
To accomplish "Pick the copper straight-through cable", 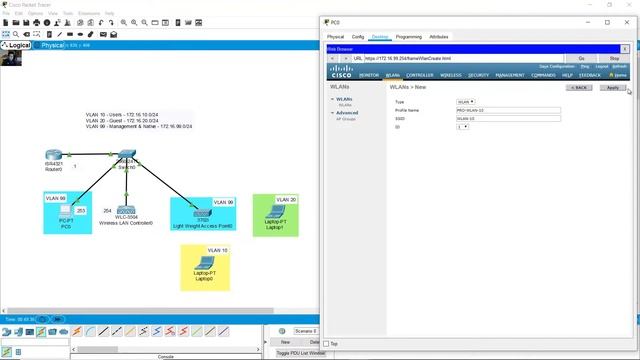I will pyautogui.click(x=104, y=331).
